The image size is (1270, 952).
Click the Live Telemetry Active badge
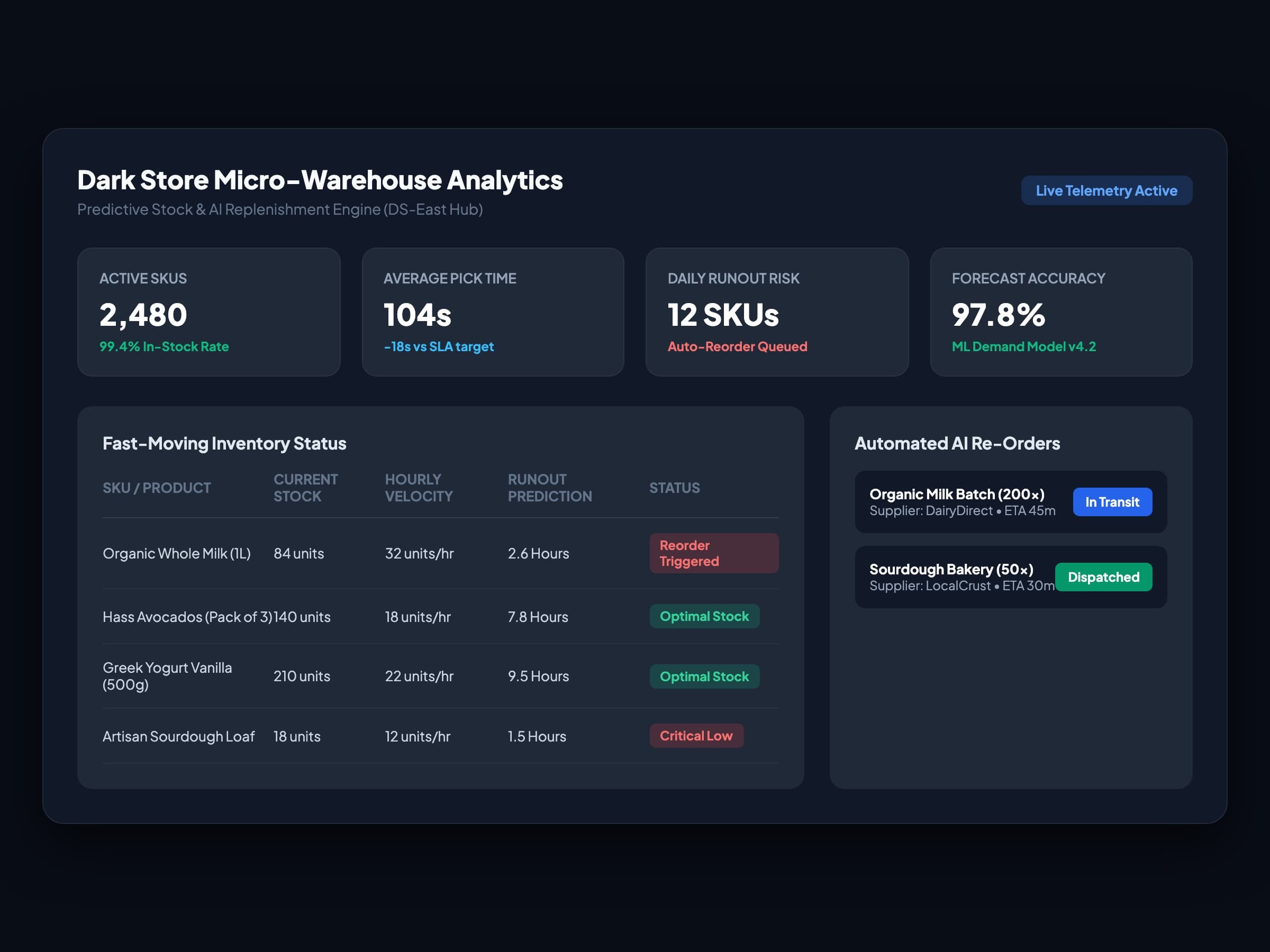(x=1106, y=190)
